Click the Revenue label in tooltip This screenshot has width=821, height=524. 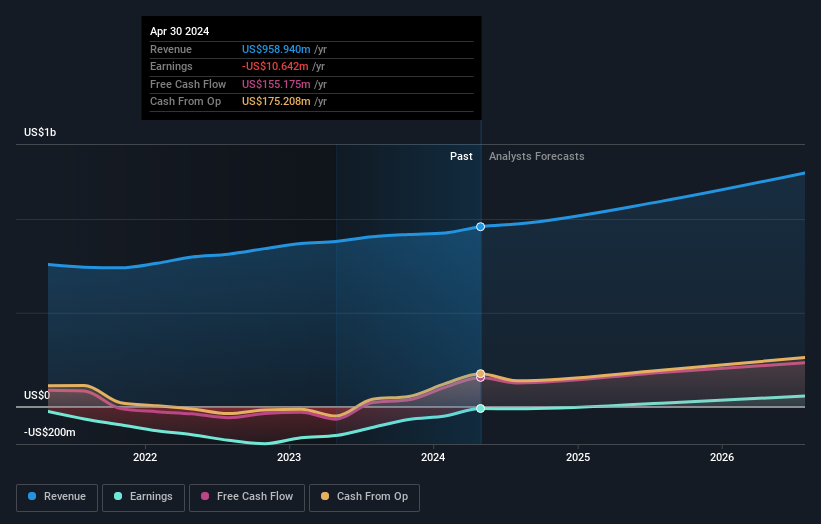pos(171,49)
